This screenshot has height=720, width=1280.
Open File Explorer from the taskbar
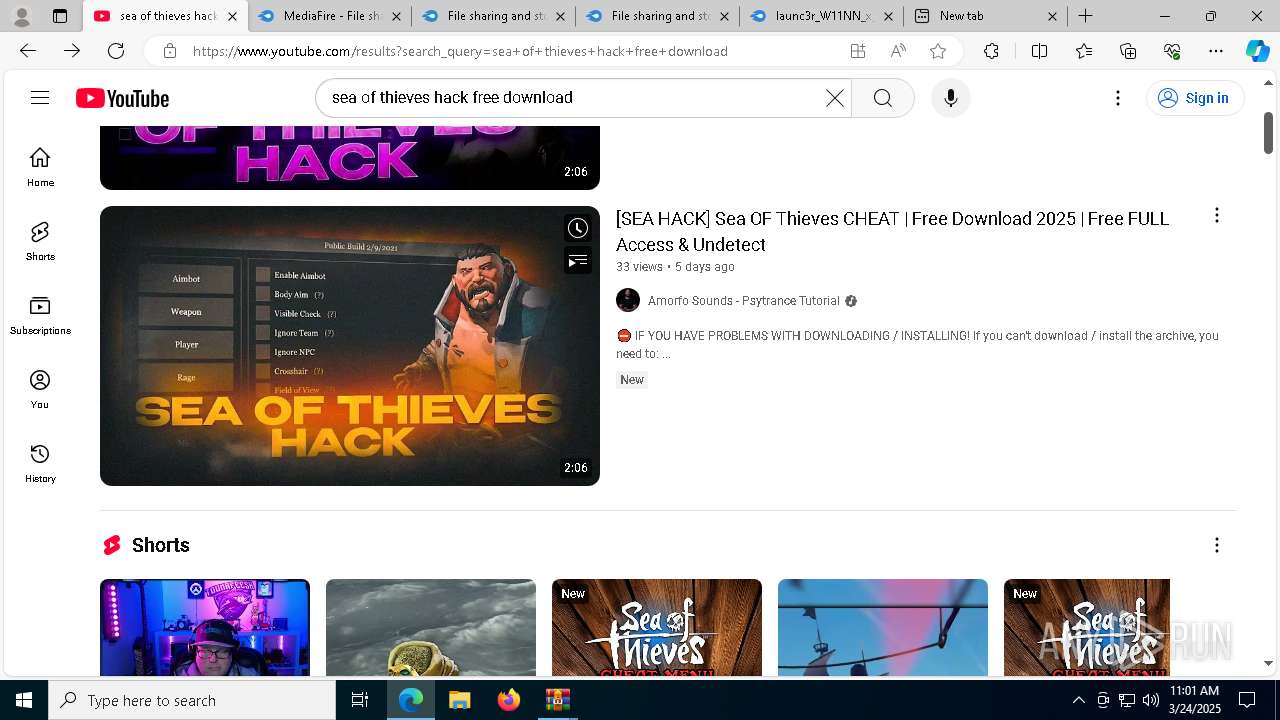[459, 700]
